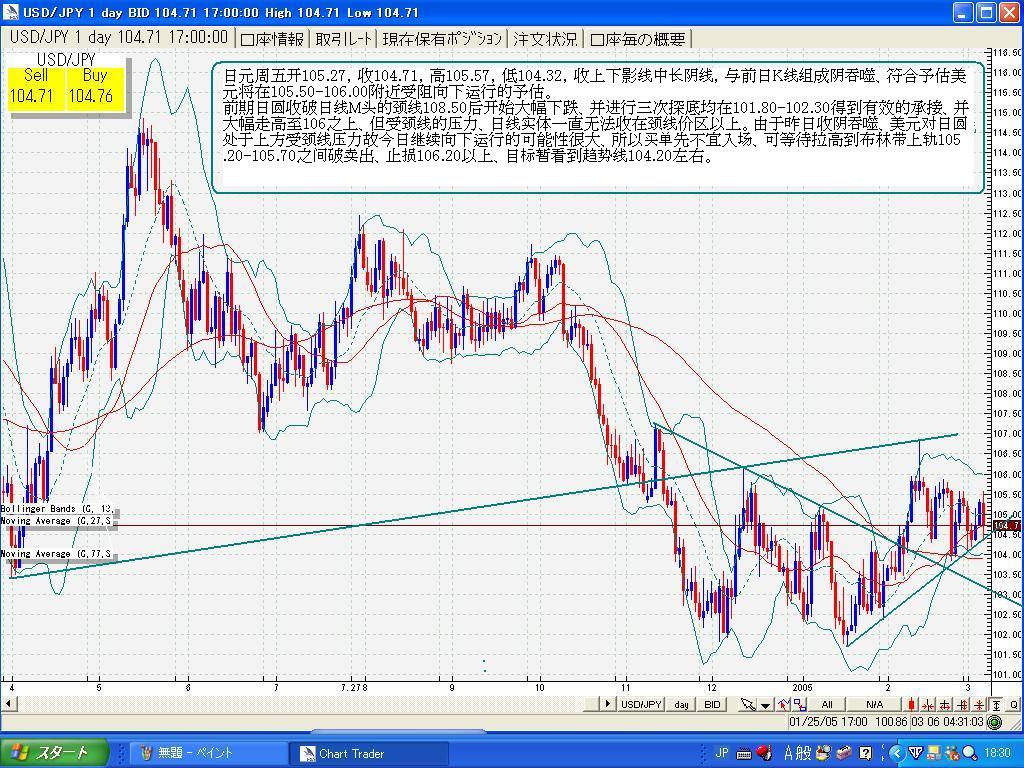Toggle the BID price type button
The width and height of the screenshot is (1024, 768).
[712, 704]
